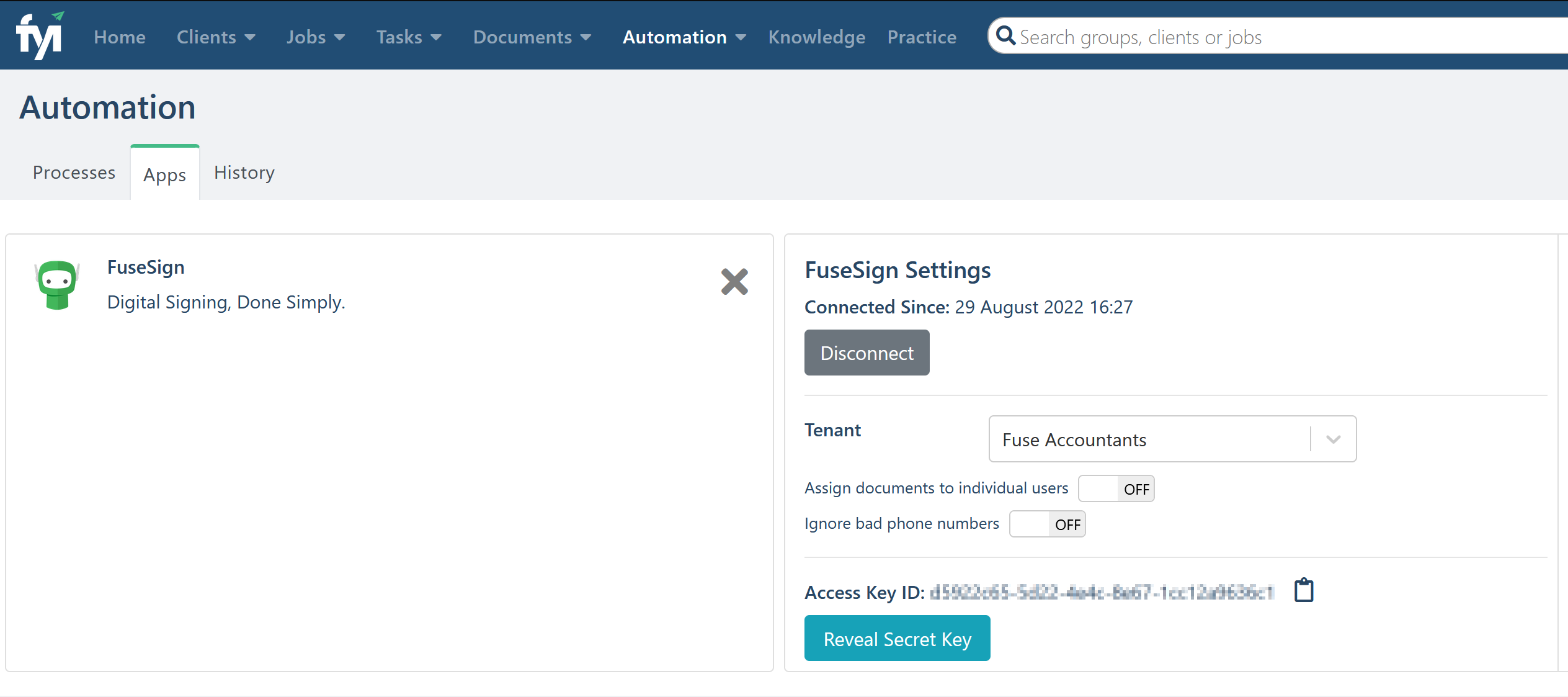
Task: Copy Access Key ID with clipboard icon
Action: tap(1304, 590)
